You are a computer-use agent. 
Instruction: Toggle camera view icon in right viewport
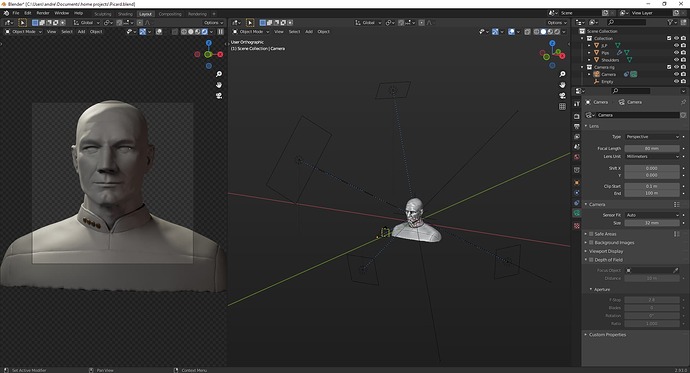pyautogui.click(x=562, y=95)
